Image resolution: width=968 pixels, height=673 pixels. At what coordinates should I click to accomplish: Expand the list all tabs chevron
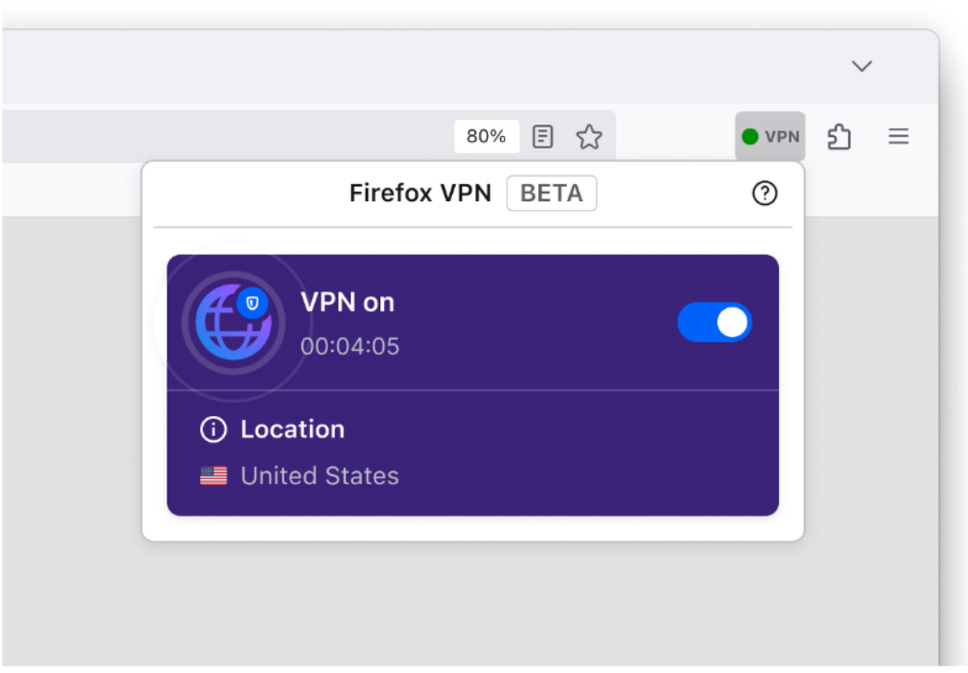[861, 66]
